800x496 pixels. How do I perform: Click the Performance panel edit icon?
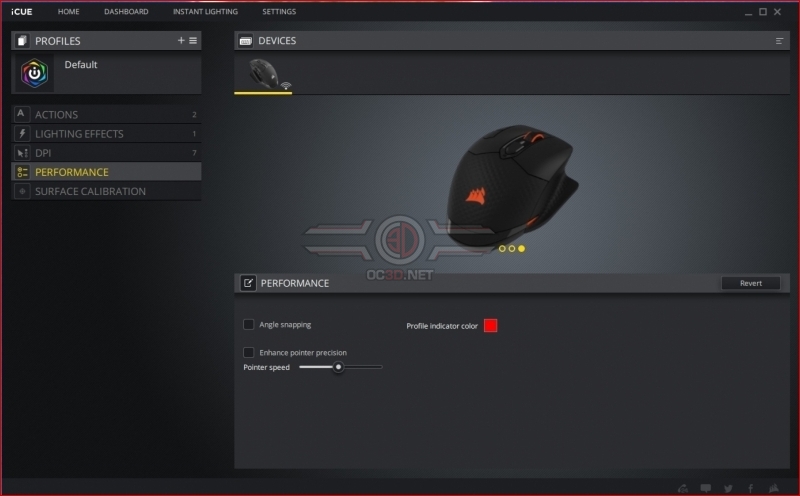click(248, 283)
